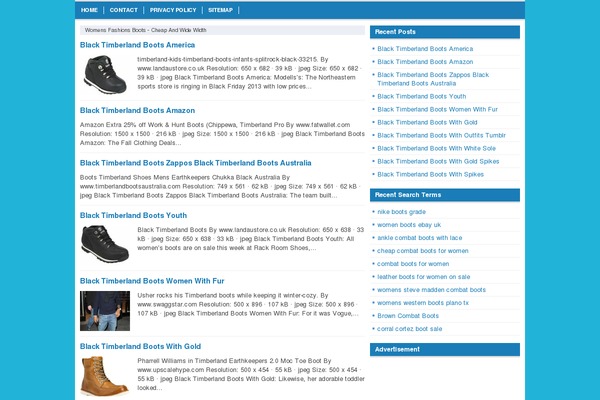Click excerpt text starting Amazon Extra 25% off
This screenshot has width=600, height=400.
pyautogui.click(x=222, y=134)
